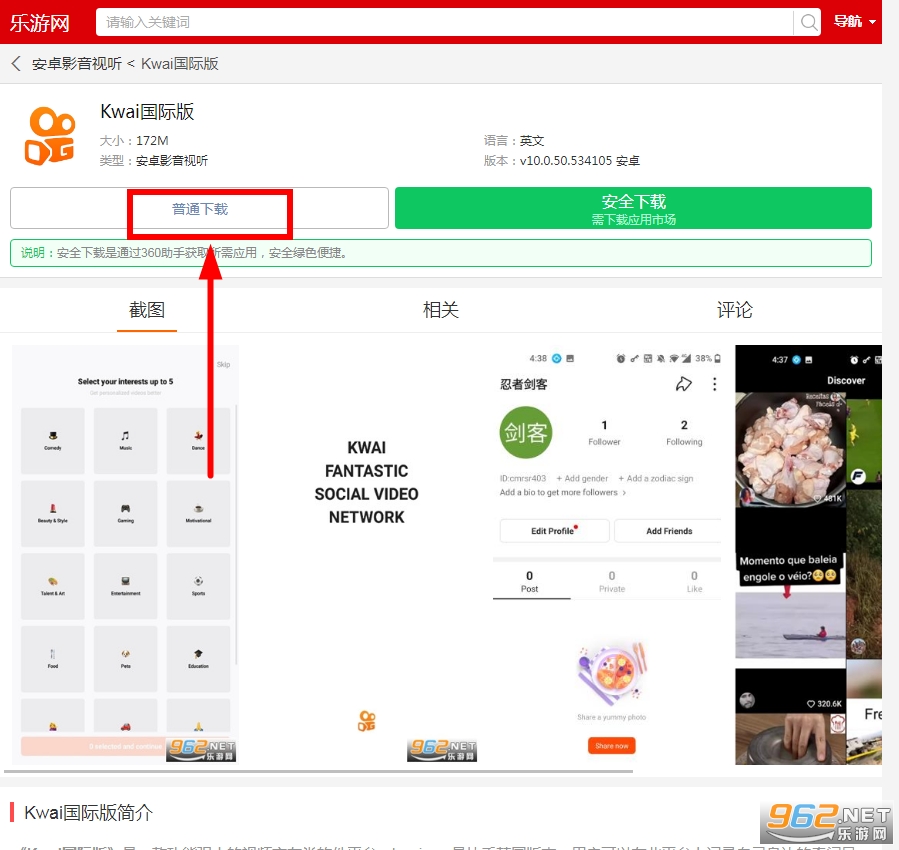Select the 截图 tab
Viewport: 899px width, 850px height.
click(147, 310)
